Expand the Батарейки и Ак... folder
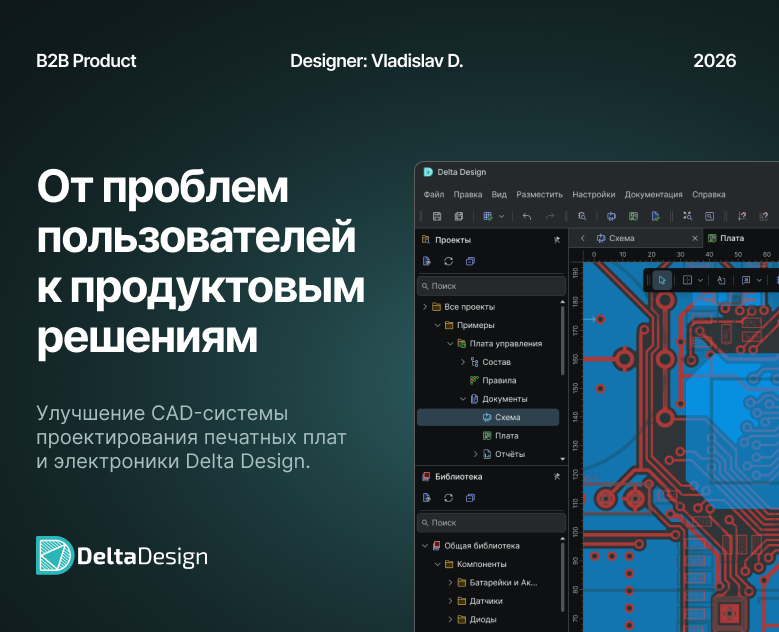 click(x=450, y=583)
